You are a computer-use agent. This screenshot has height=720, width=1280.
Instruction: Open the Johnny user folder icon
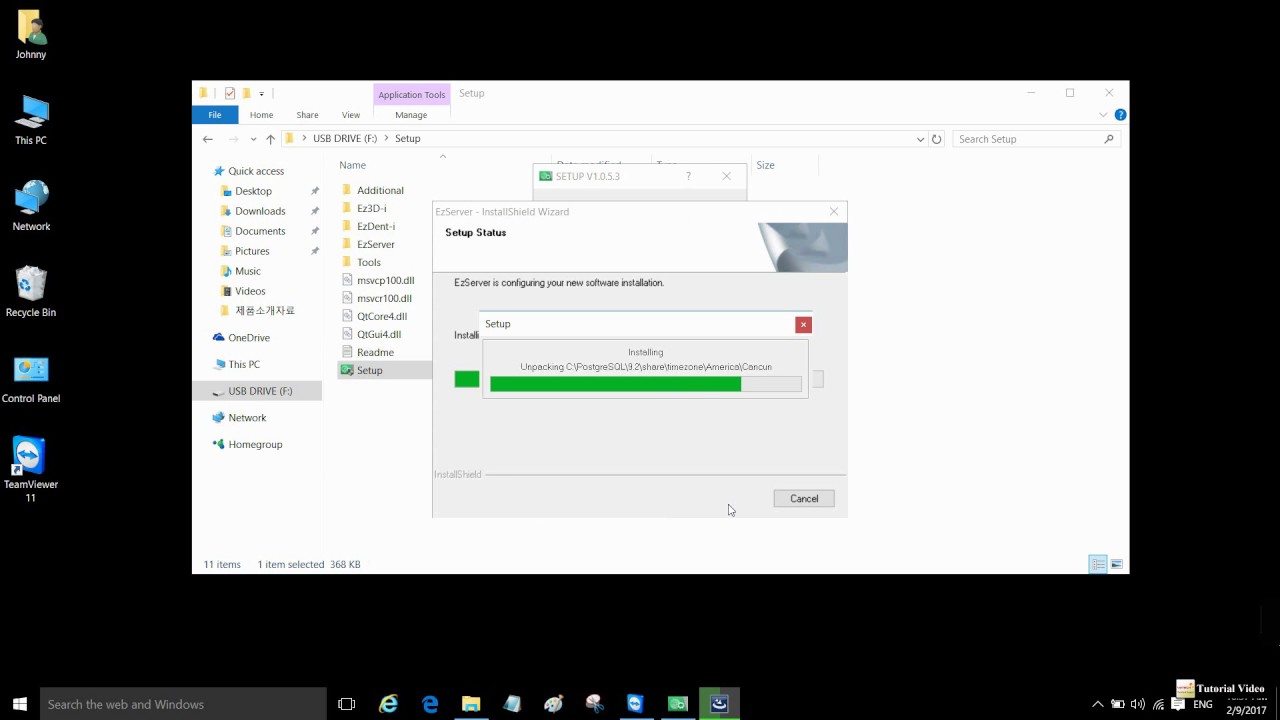coord(31,35)
